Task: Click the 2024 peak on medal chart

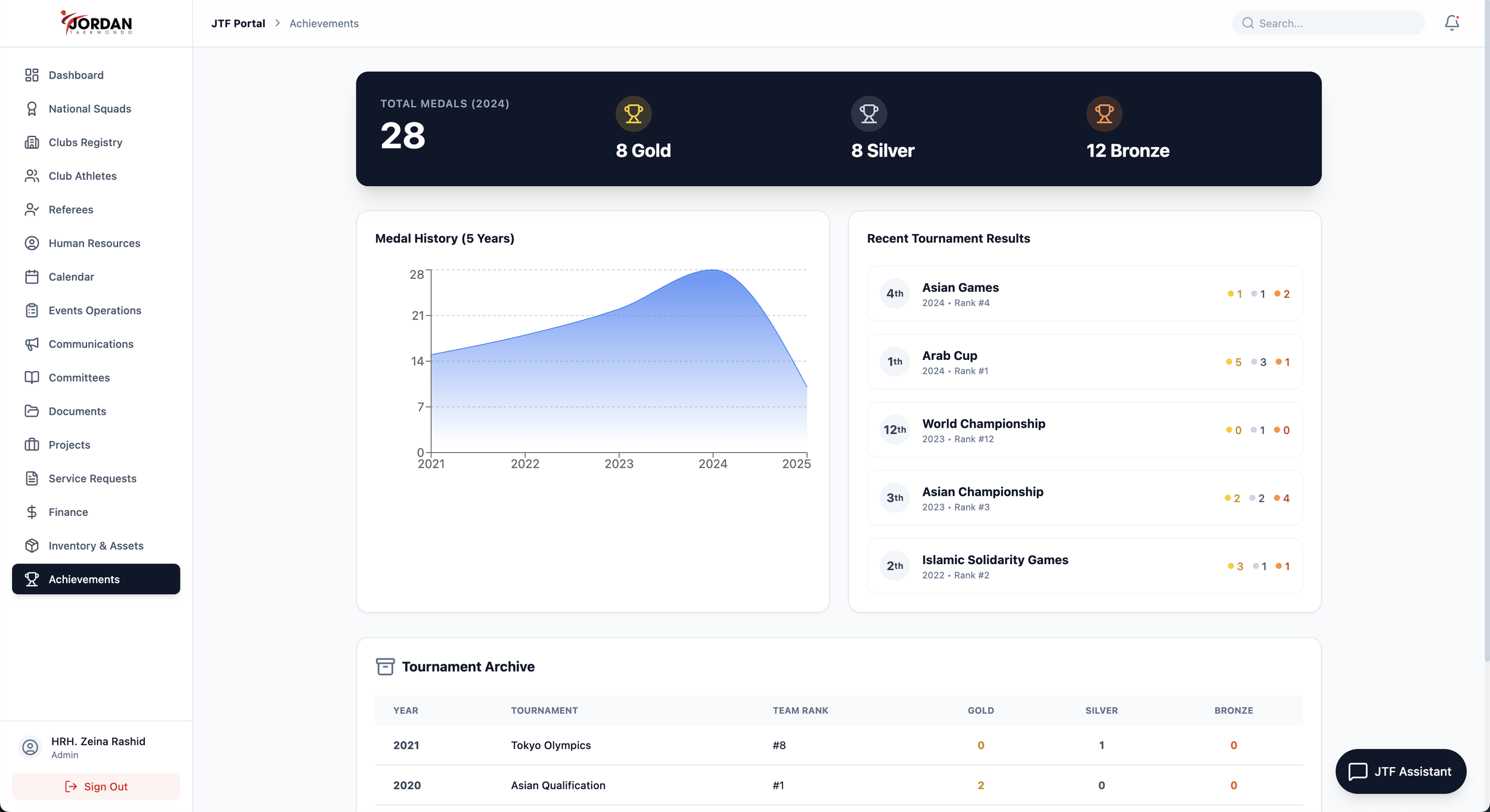Action: tap(713, 270)
